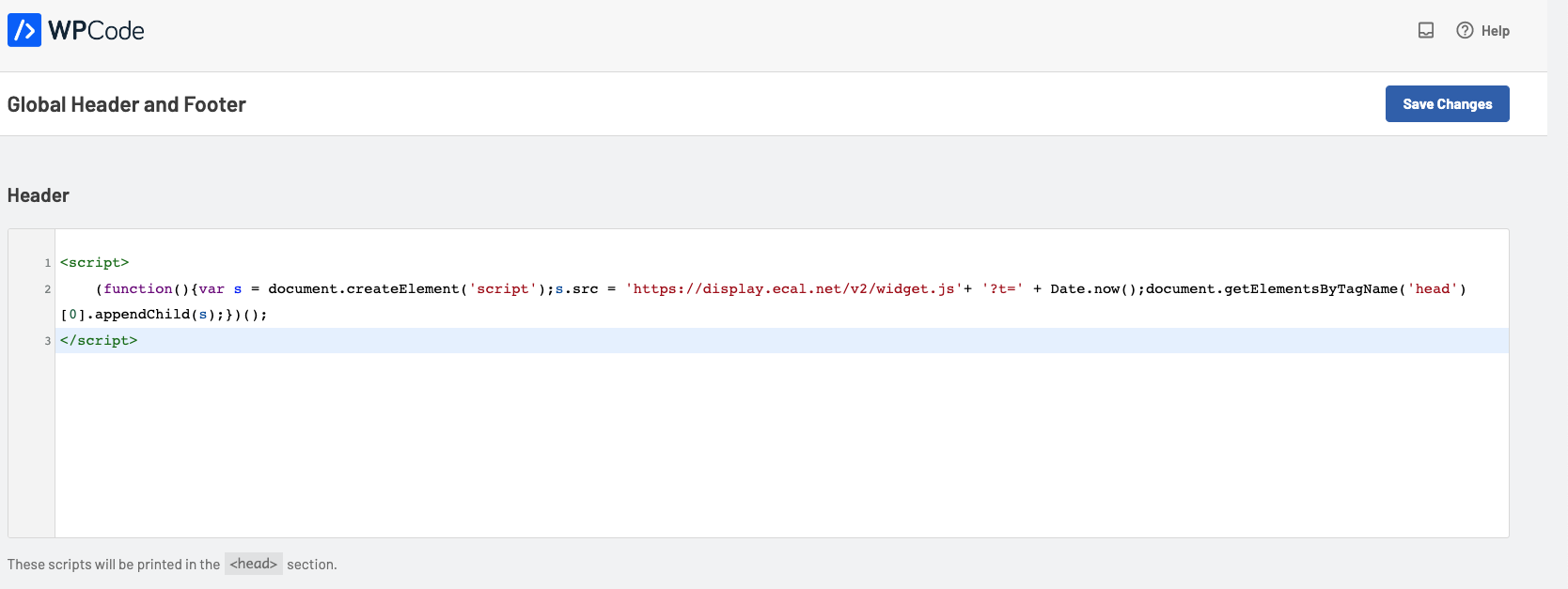Image resolution: width=1568 pixels, height=589 pixels.
Task: Click line number 3 in the gutter
Action: pyautogui.click(x=47, y=341)
